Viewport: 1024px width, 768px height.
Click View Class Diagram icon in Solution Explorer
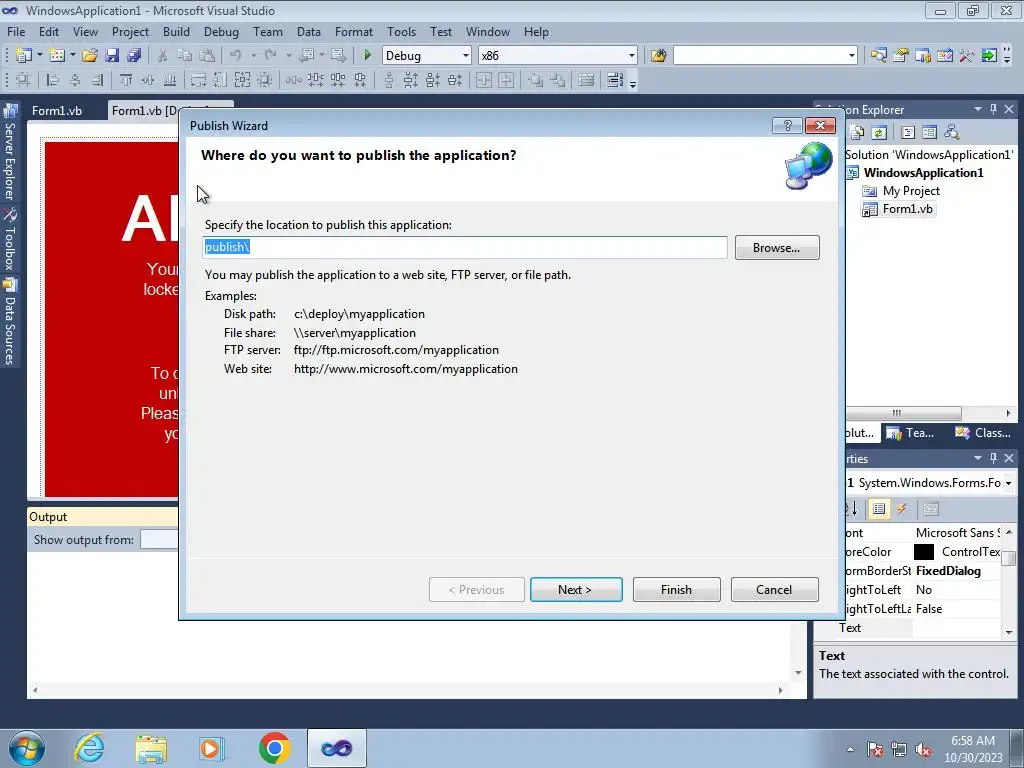tap(952, 133)
